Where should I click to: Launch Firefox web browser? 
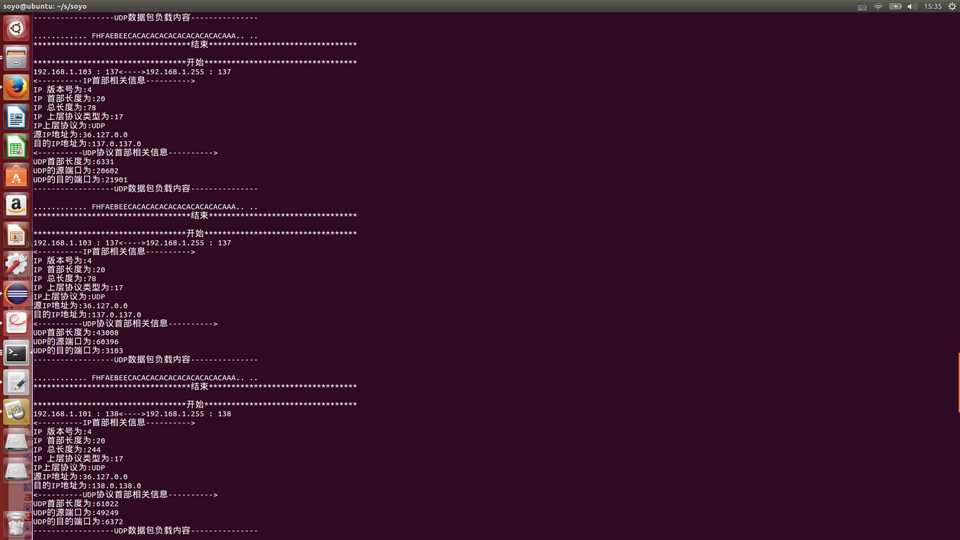tap(16, 88)
